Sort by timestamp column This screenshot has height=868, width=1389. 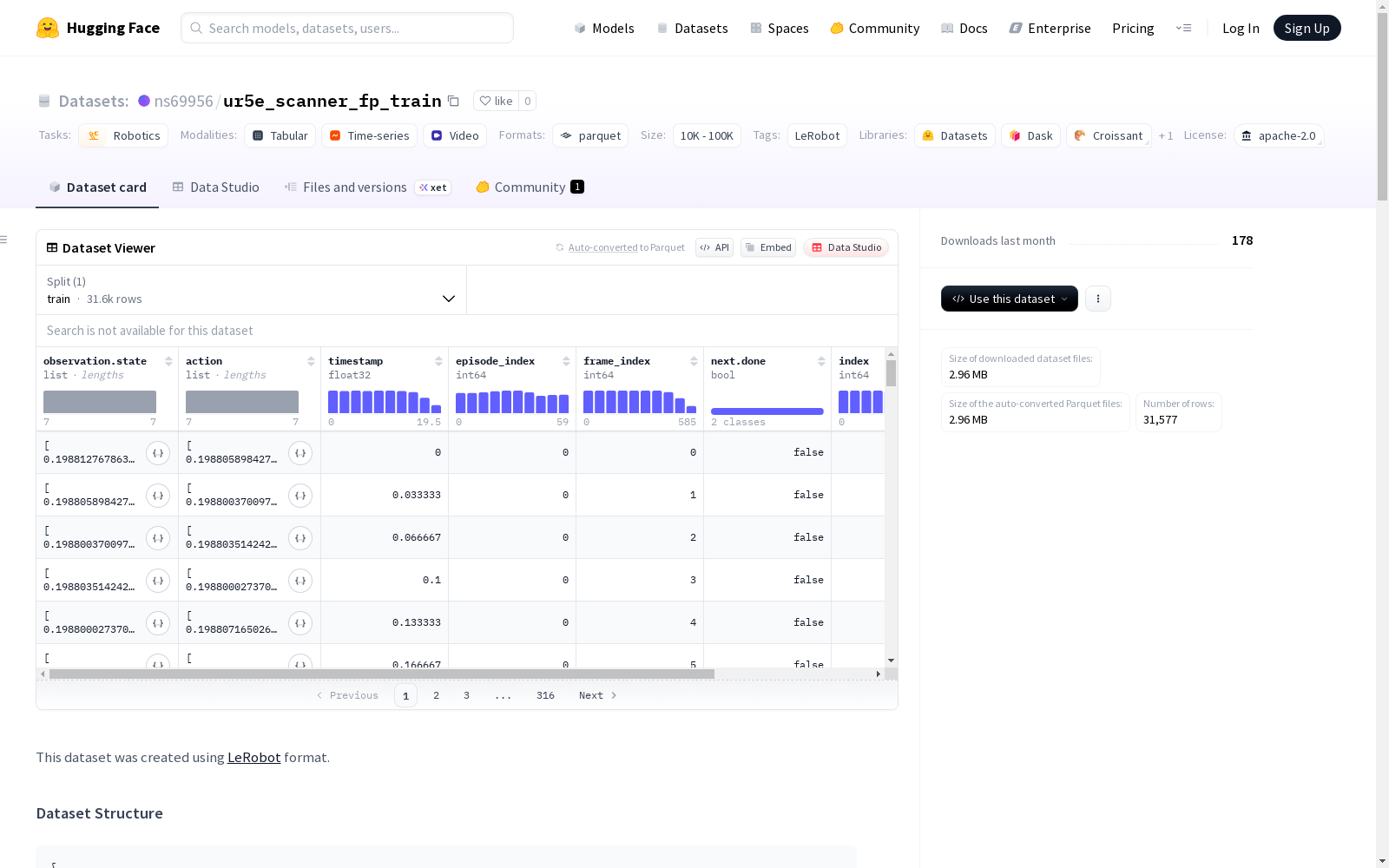click(438, 361)
